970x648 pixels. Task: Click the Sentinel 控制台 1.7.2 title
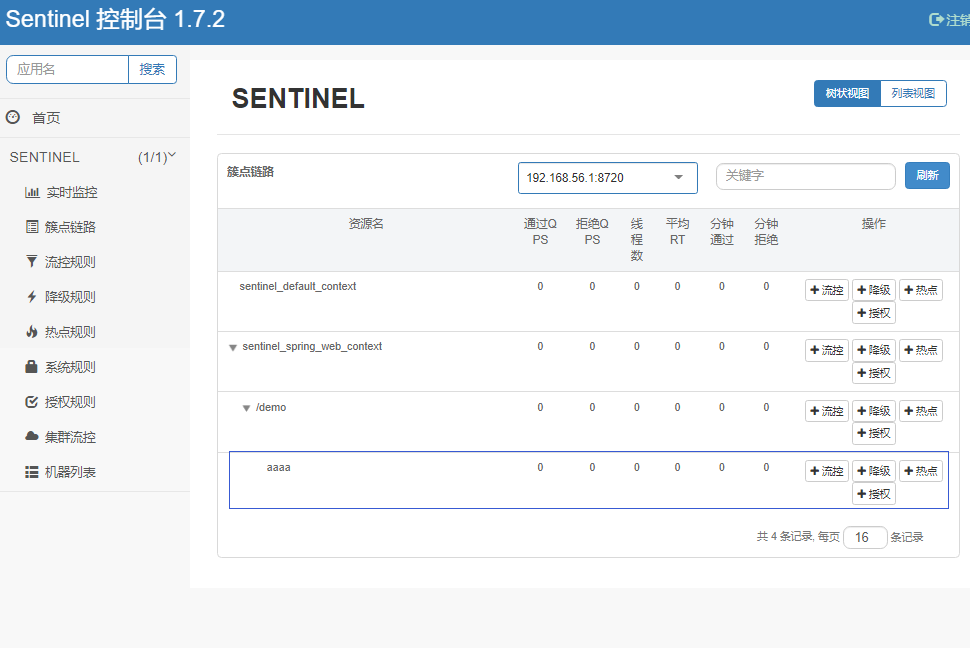click(x=115, y=19)
